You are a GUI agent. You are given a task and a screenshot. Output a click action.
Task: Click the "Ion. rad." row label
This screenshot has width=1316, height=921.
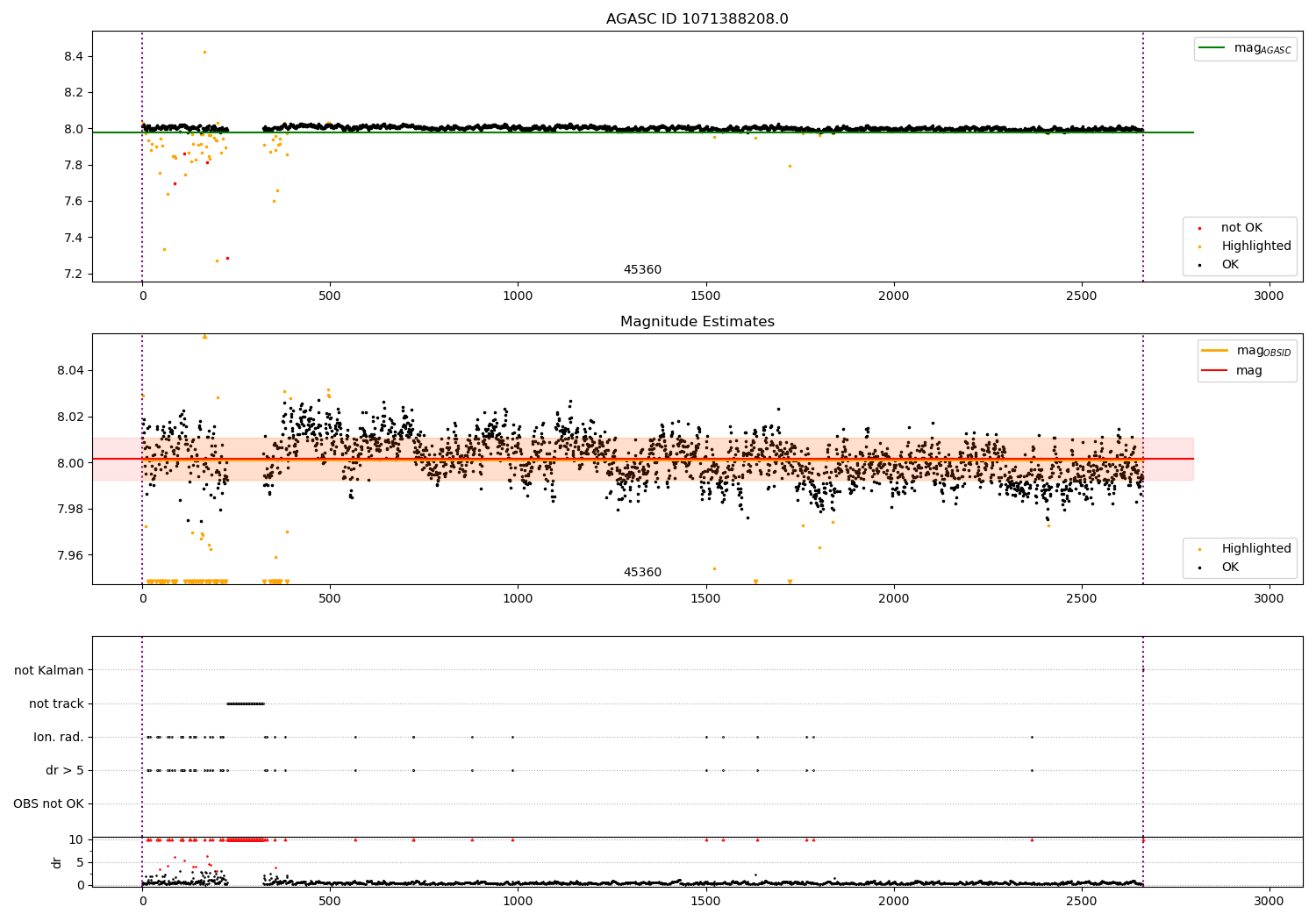click(x=59, y=737)
